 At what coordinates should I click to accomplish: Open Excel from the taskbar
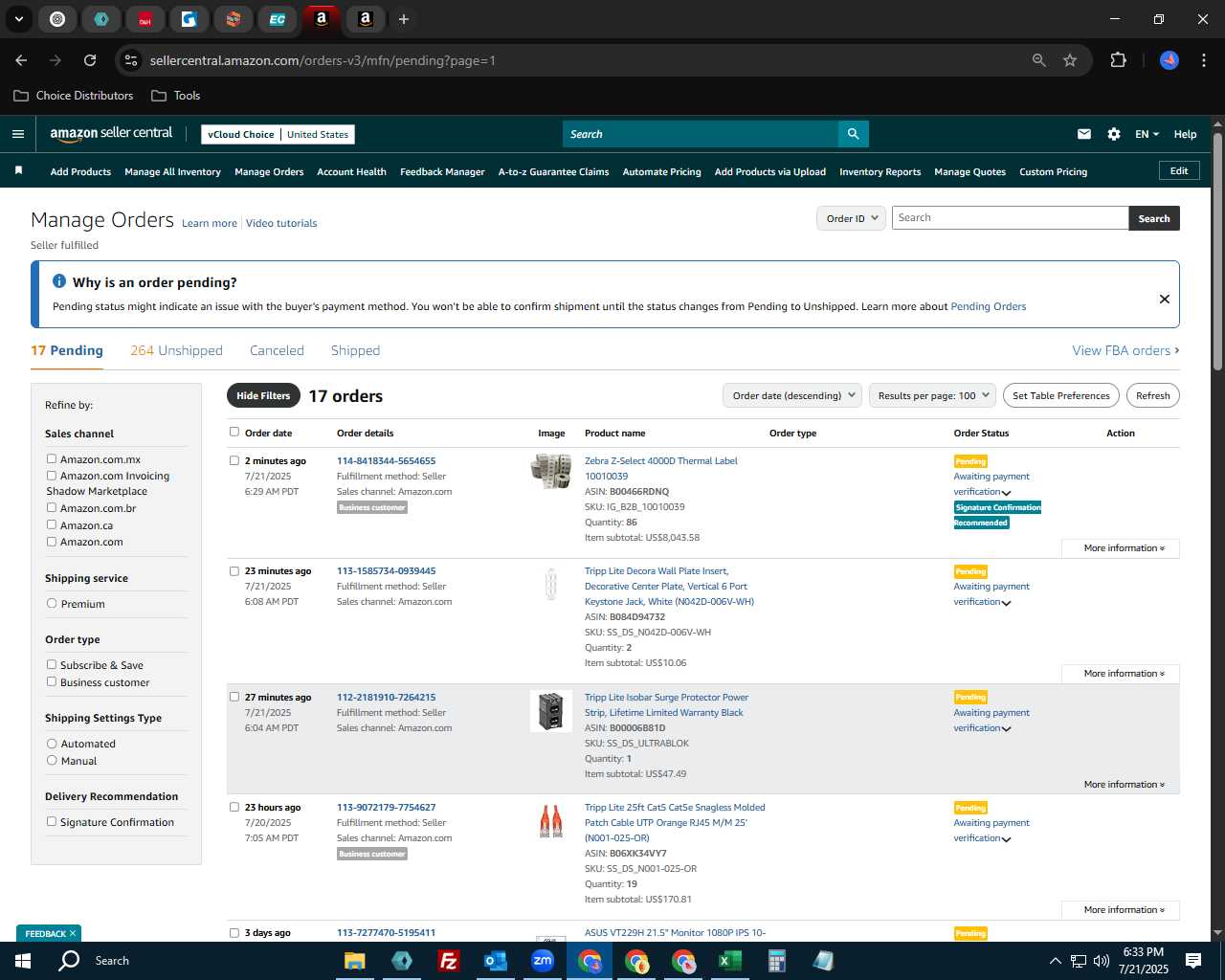coord(729,961)
